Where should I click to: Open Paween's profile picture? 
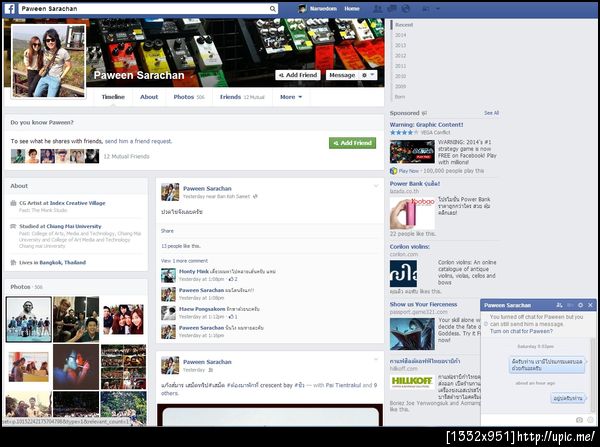tap(49, 61)
